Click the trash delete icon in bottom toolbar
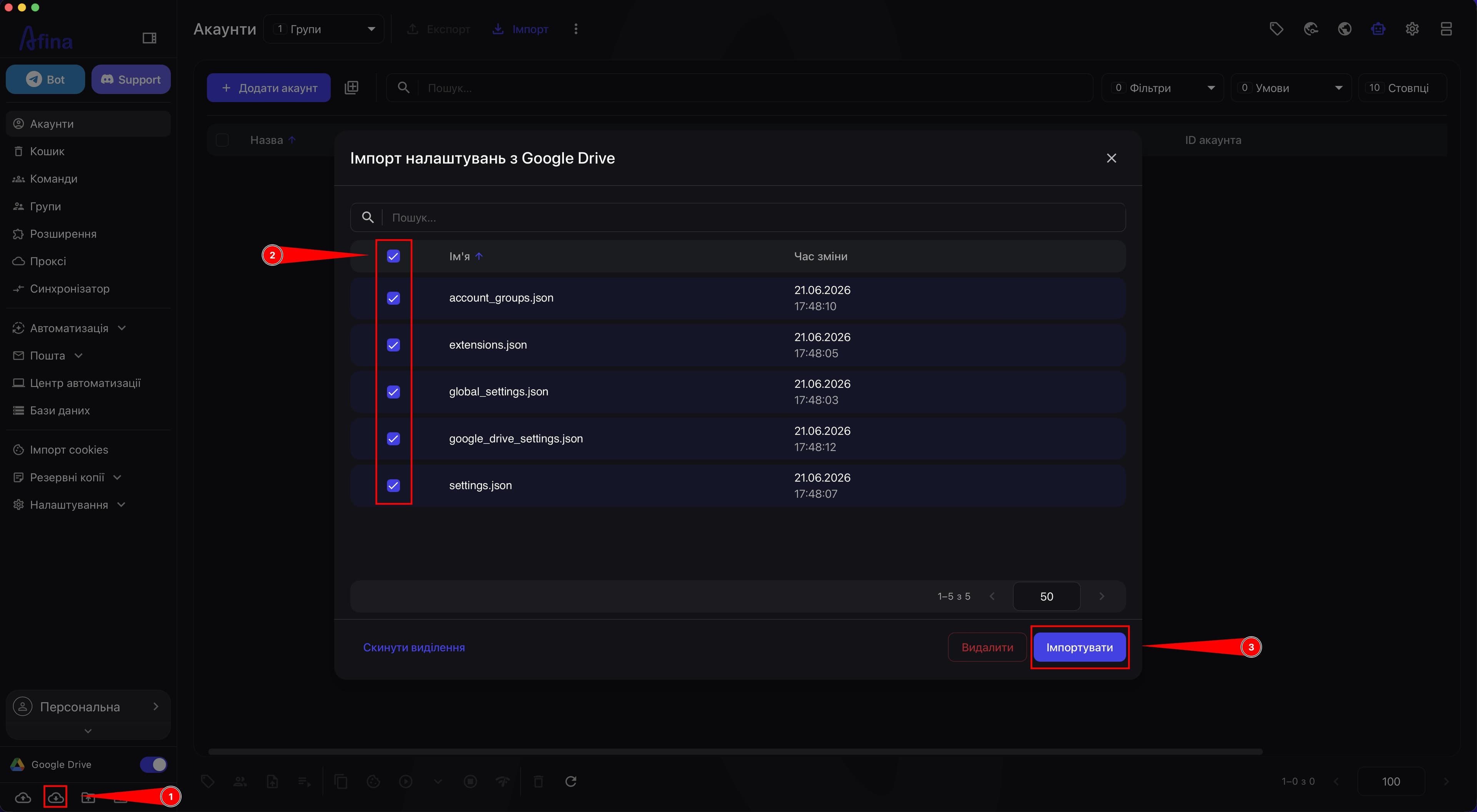The width and height of the screenshot is (1477, 812). 538,781
